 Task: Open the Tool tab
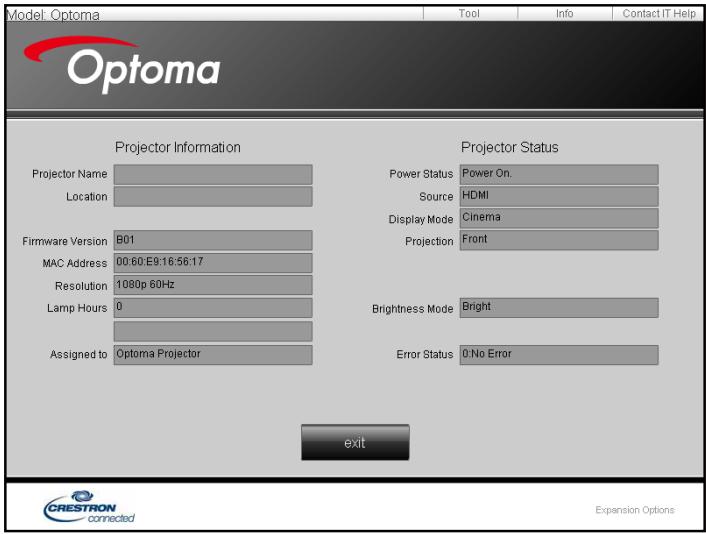click(470, 14)
